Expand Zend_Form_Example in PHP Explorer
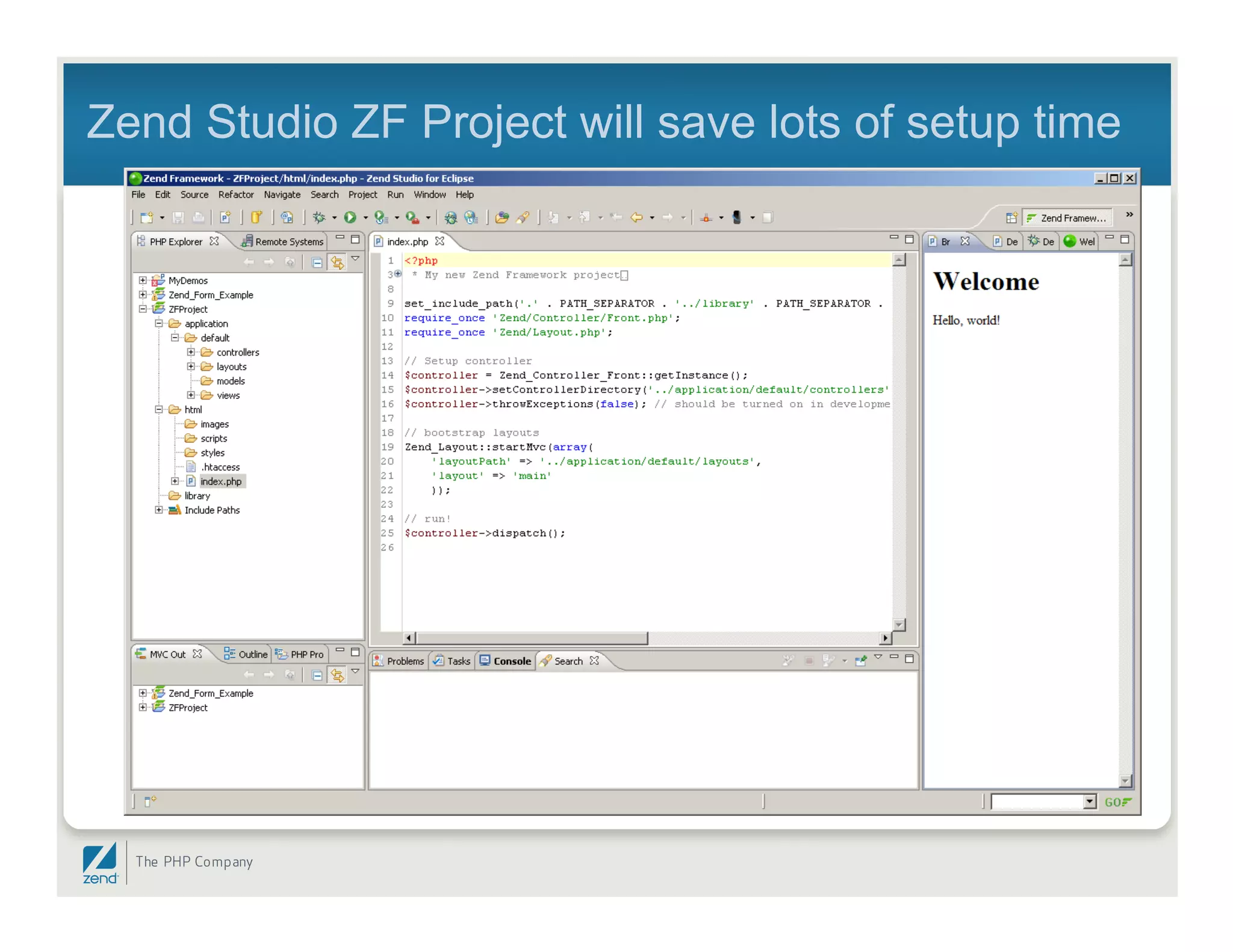Image resolution: width=1233 pixels, height=952 pixels. (143, 294)
